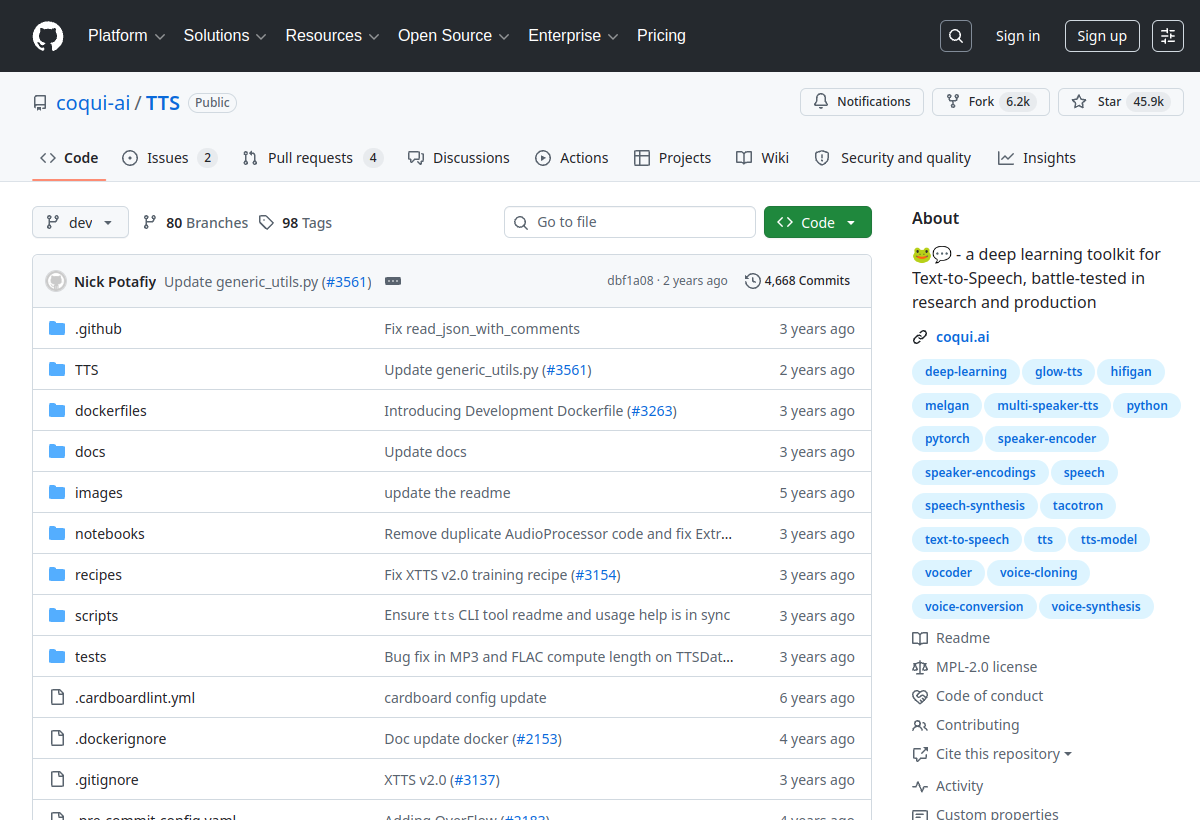This screenshot has height=820, width=1200.
Task: Open the recipes folder
Action: click(x=98, y=575)
